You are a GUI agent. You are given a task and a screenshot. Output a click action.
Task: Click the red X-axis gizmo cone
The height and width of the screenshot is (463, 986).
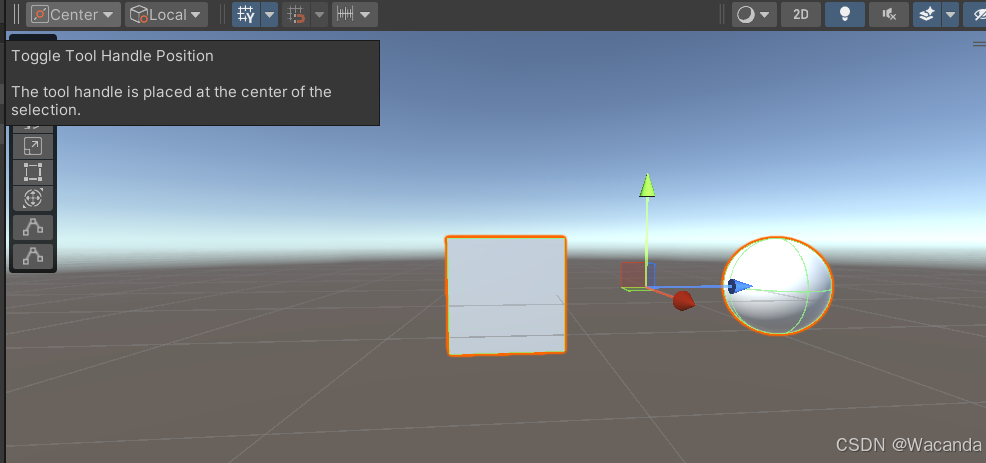683,301
